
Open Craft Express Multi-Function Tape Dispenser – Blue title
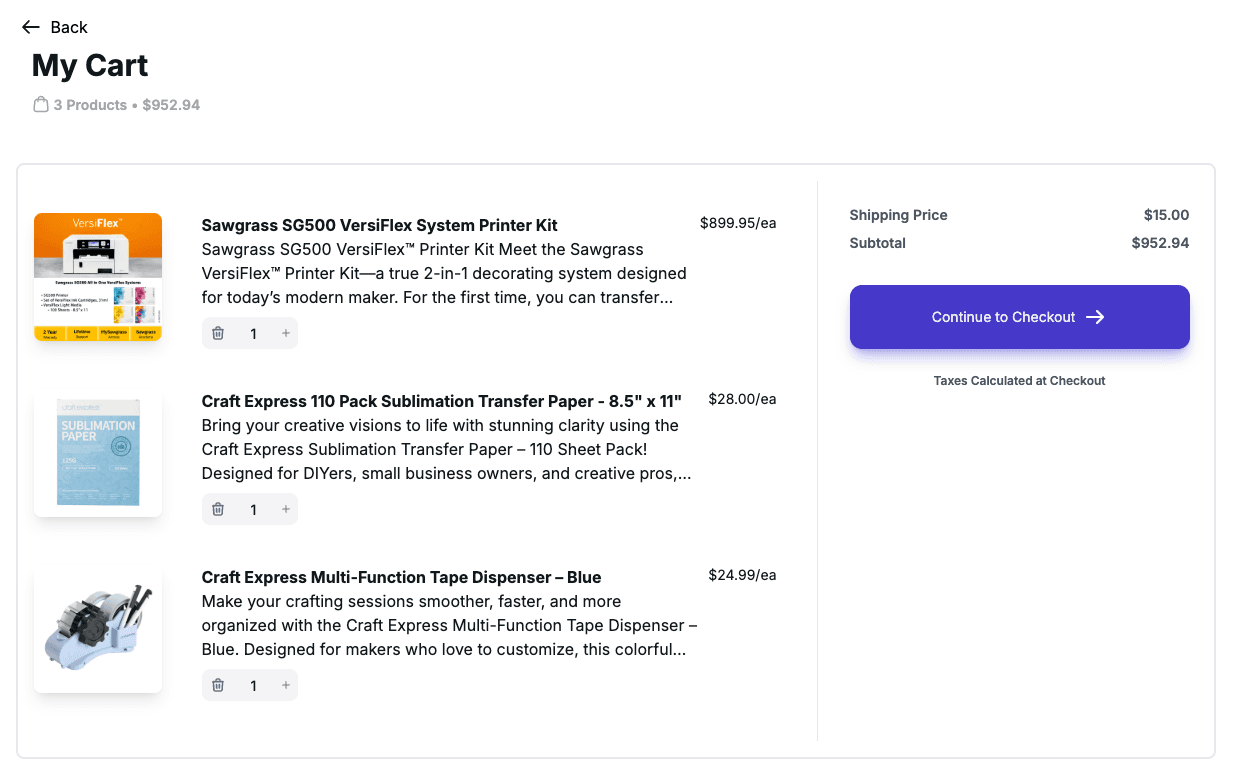point(402,577)
